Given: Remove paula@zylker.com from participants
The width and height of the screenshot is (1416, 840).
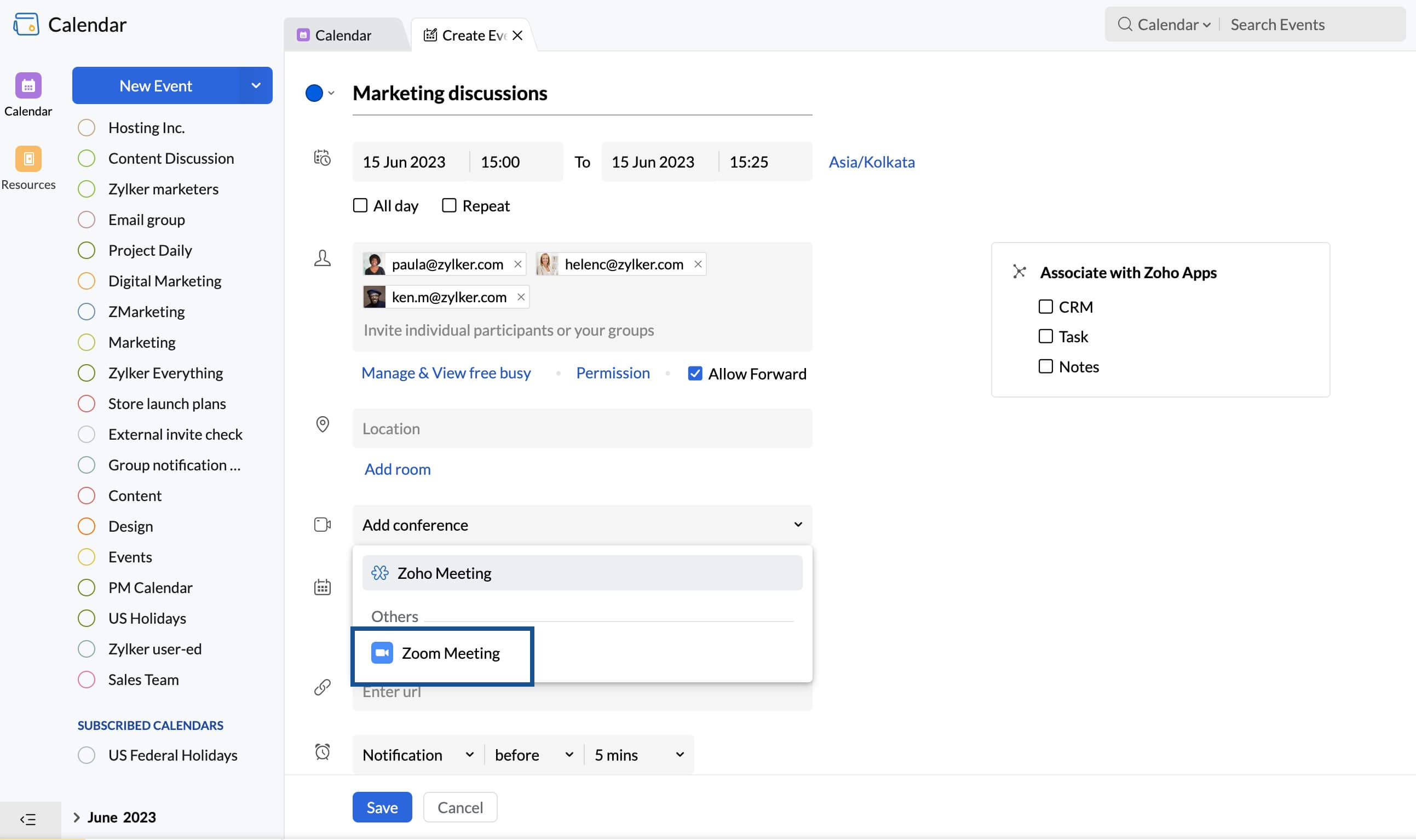Looking at the screenshot, I should pyautogui.click(x=517, y=264).
